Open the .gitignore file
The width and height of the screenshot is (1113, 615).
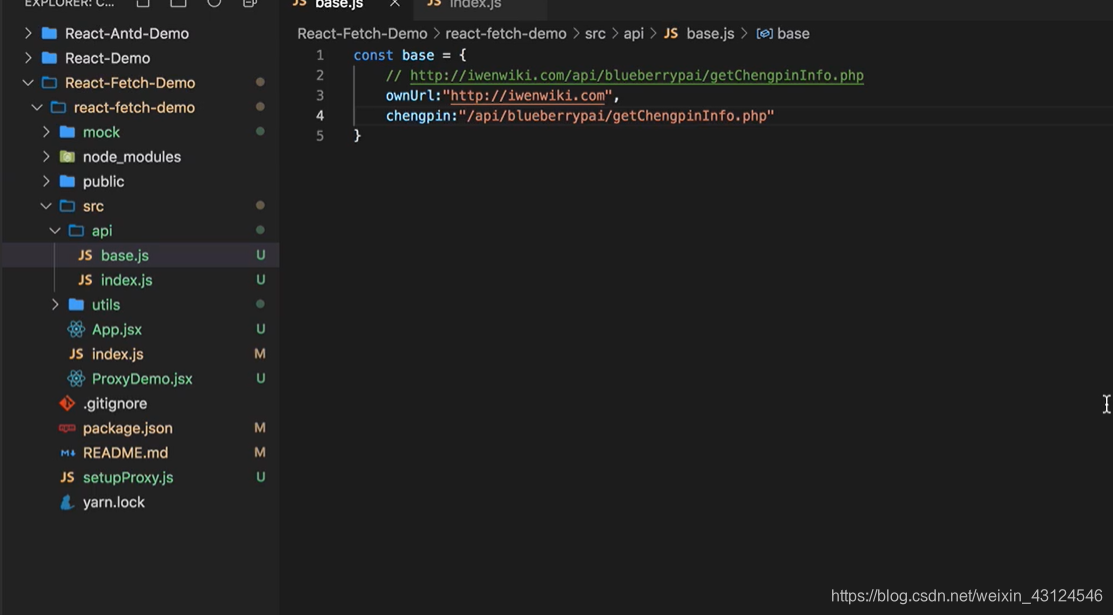[x=115, y=403]
